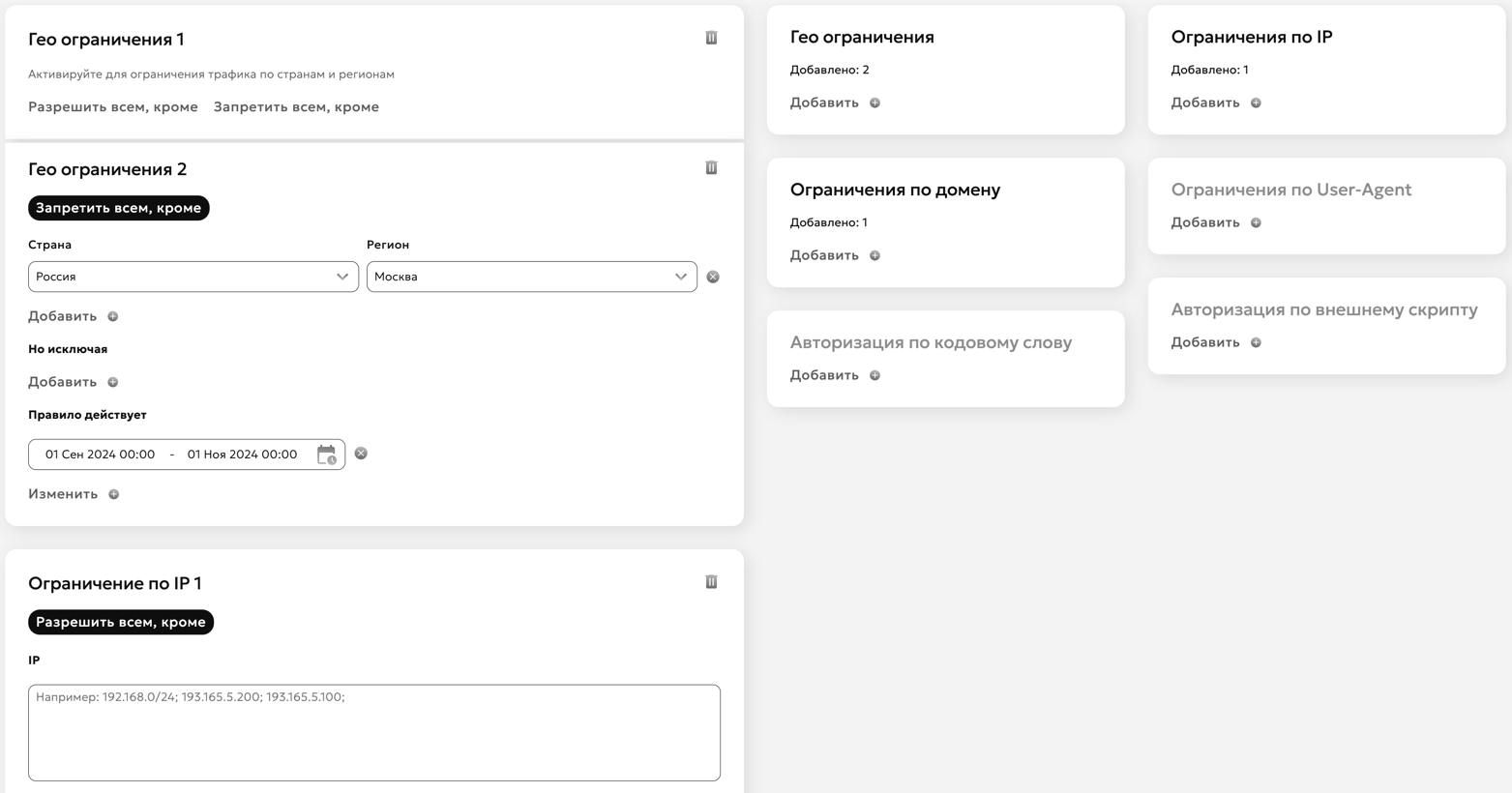
Task: Open the Страна dropdown showing Россия
Action: click(x=193, y=277)
